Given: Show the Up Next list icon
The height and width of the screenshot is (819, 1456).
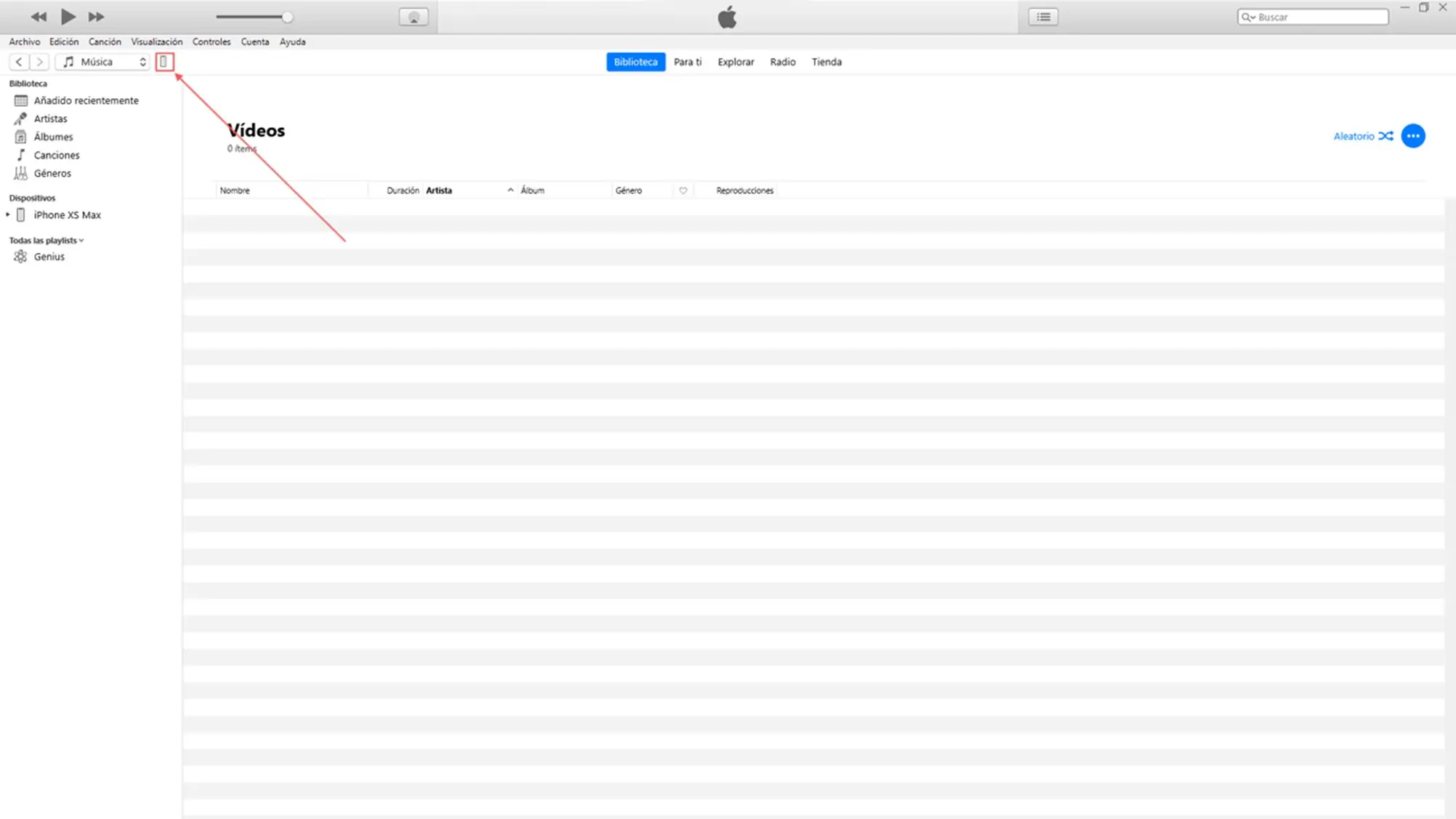Looking at the screenshot, I should pos(1043,17).
